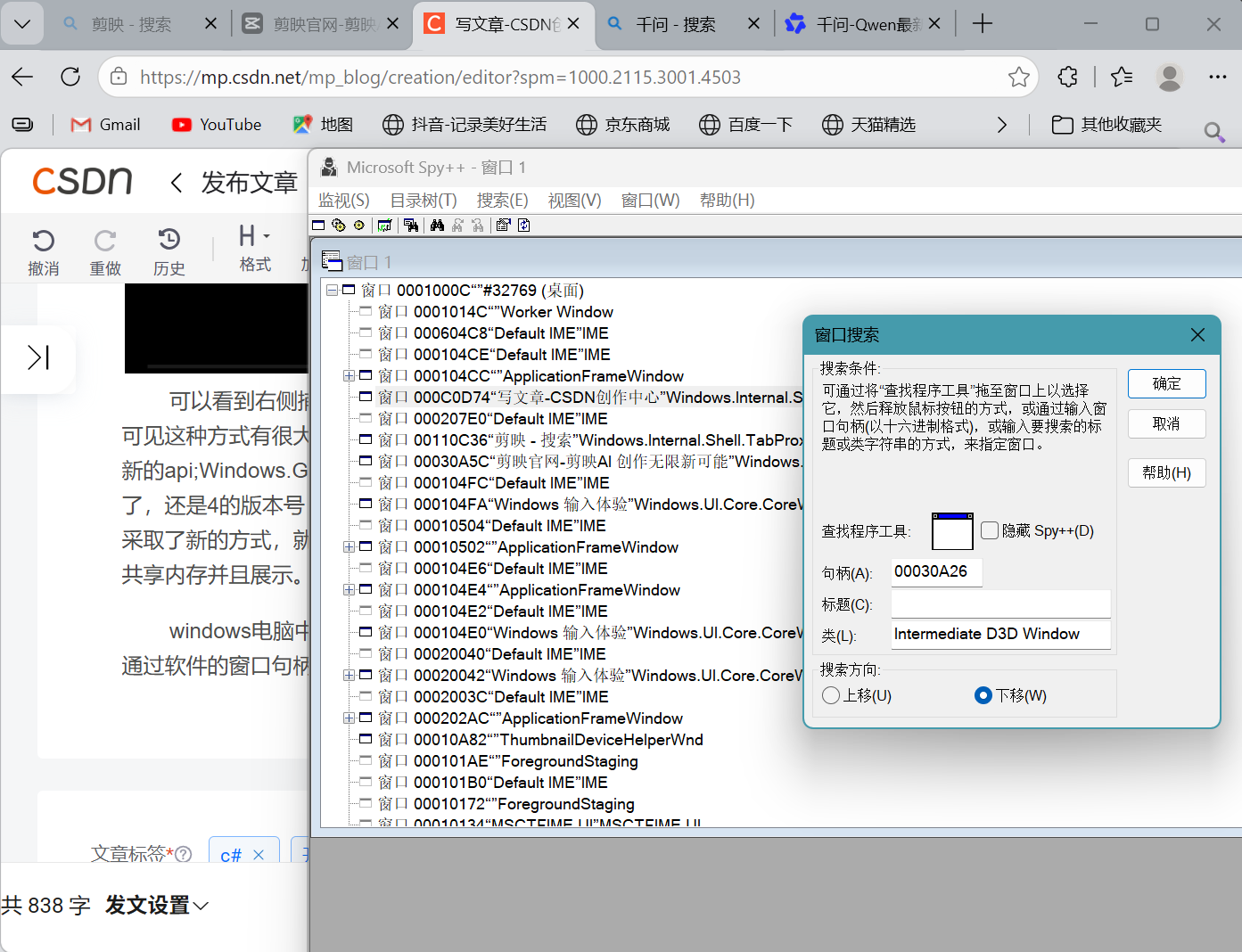Click the 重做 redo icon
This screenshot has height=952, width=1242.
tap(105, 241)
